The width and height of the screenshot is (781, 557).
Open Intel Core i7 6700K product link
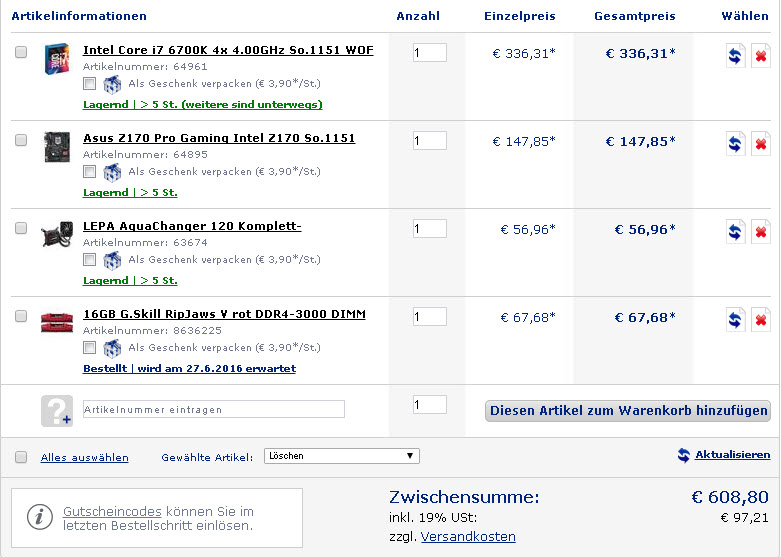pos(228,50)
